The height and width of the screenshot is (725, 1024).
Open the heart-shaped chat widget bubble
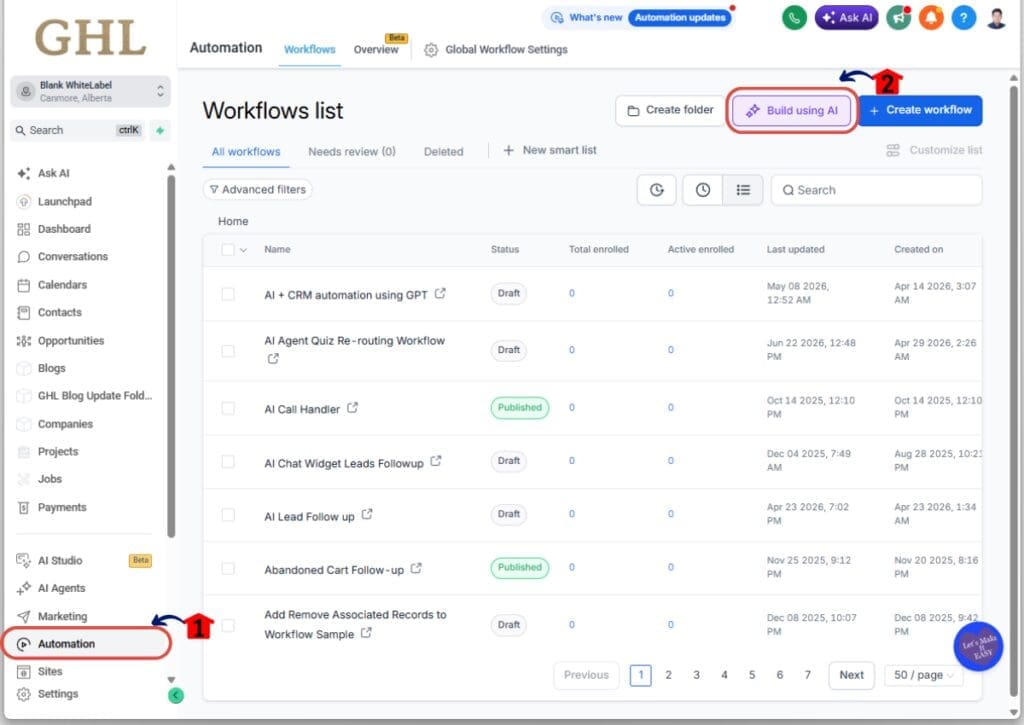pos(978,647)
